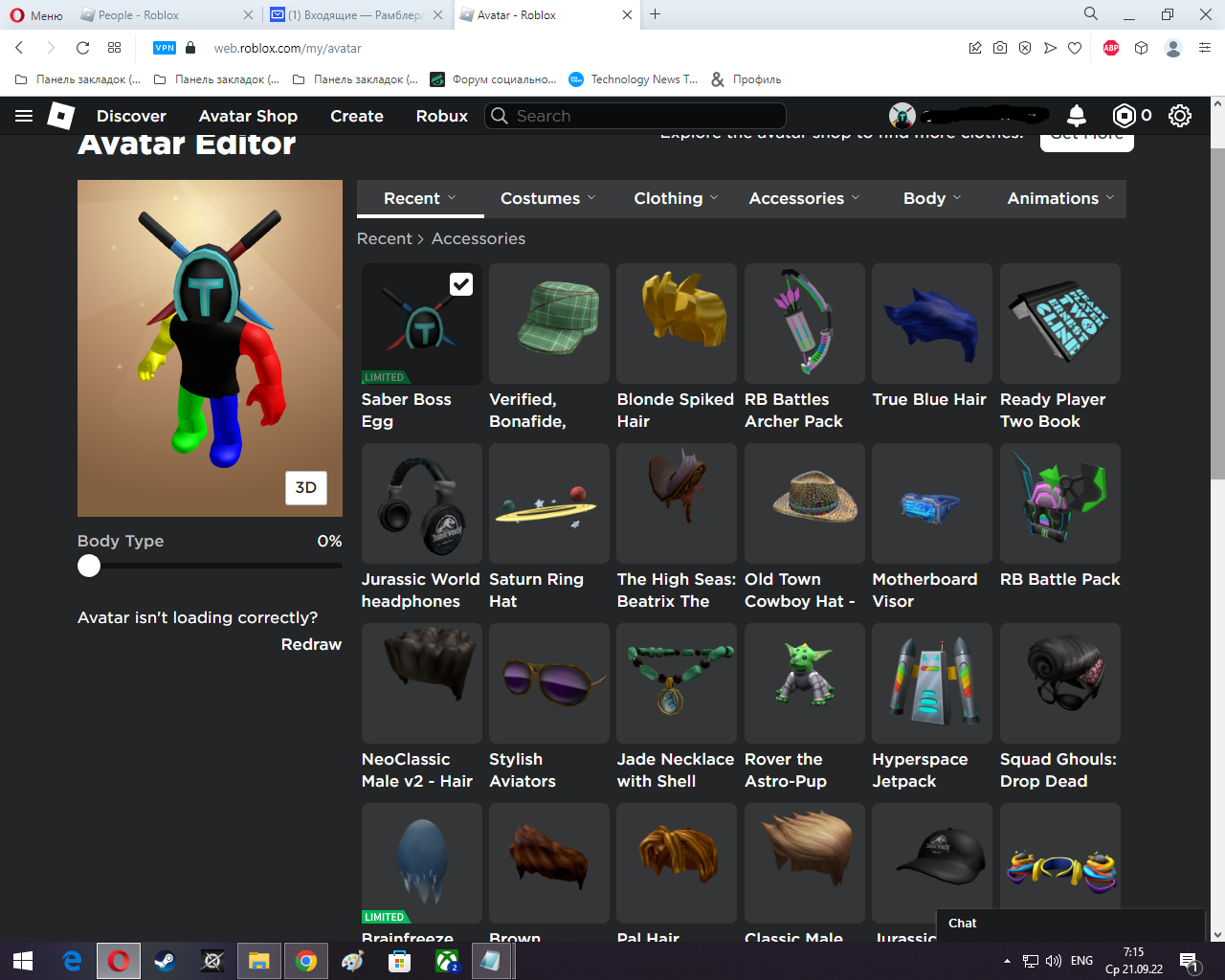Select the RB Battles Archer Pack item
This screenshot has height=980, width=1225.
[x=805, y=323]
